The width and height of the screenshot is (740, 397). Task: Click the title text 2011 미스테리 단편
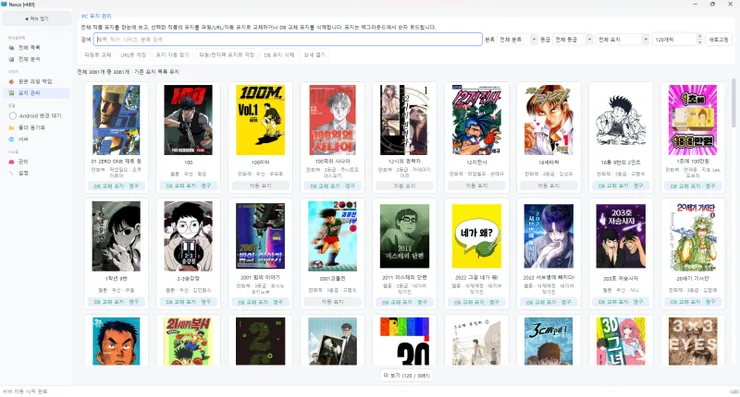click(x=404, y=278)
